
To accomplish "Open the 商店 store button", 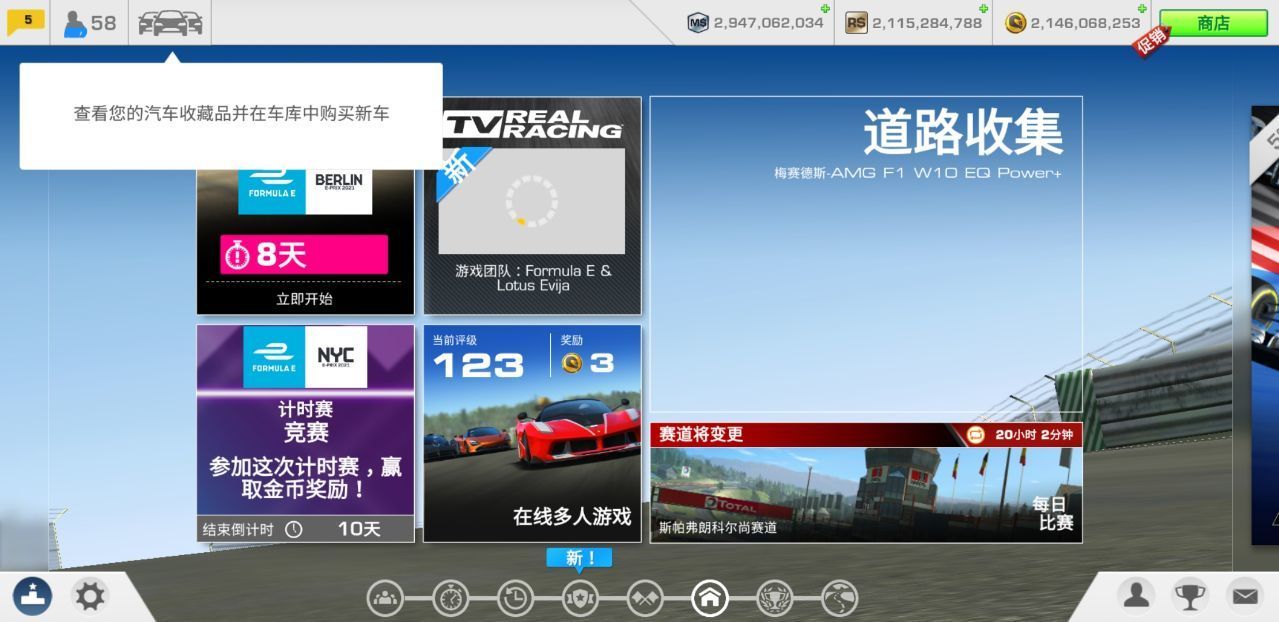I will (1215, 22).
